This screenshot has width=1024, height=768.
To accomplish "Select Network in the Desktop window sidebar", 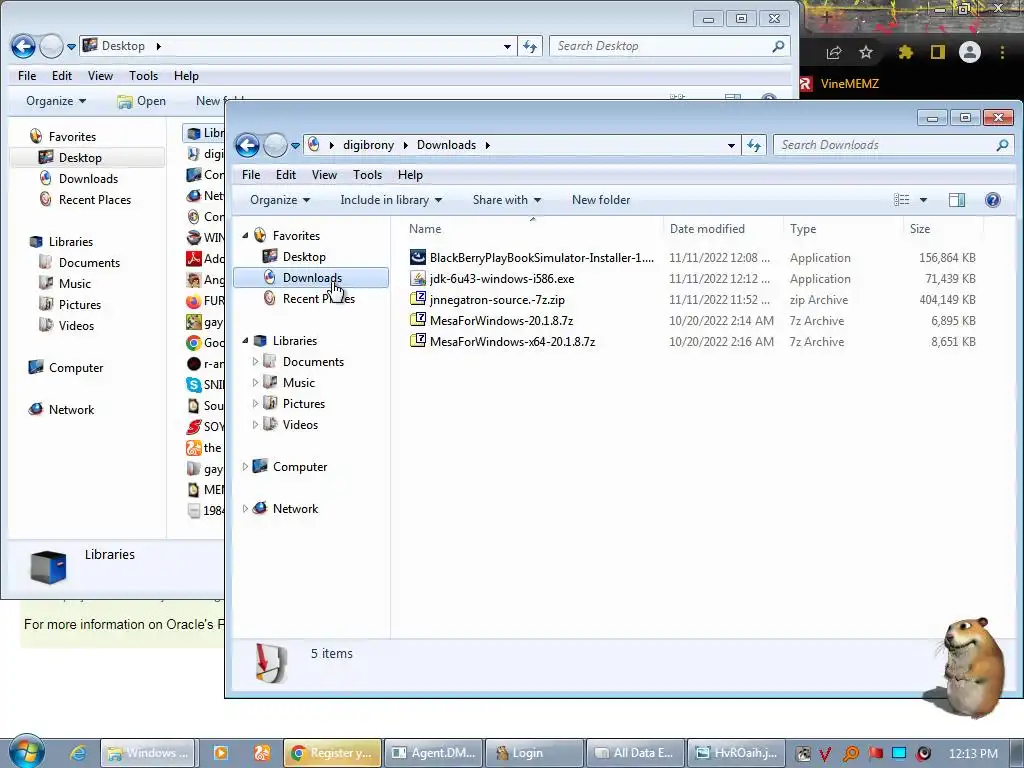I will coord(71,409).
